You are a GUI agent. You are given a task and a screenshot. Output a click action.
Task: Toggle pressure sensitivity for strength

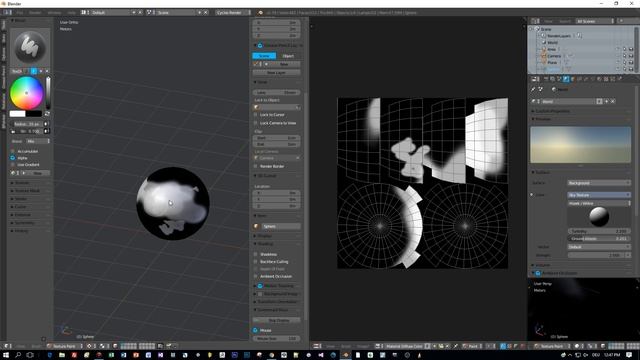coord(46,131)
